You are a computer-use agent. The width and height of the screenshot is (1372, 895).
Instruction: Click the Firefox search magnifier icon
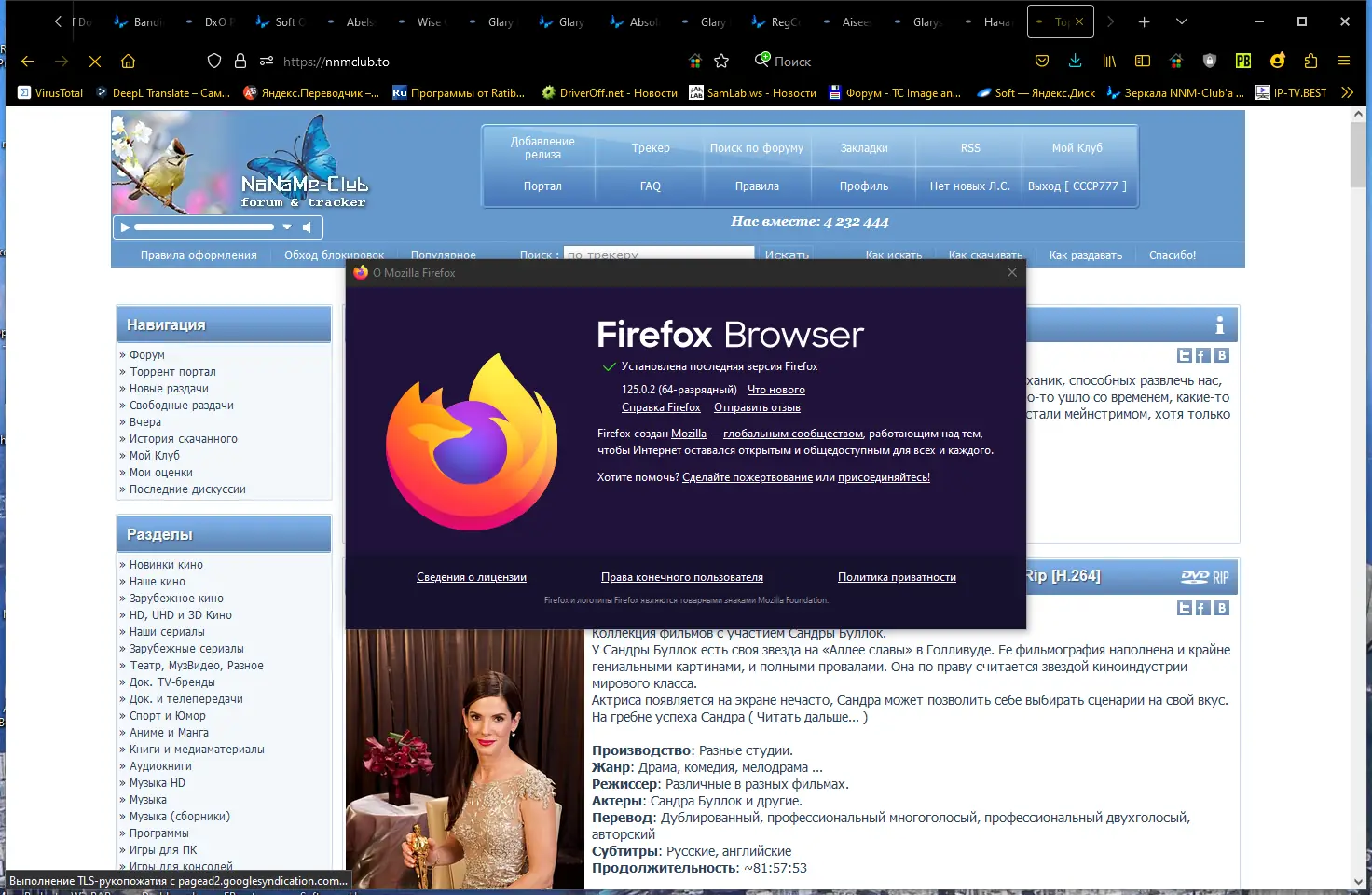(x=762, y=61)
